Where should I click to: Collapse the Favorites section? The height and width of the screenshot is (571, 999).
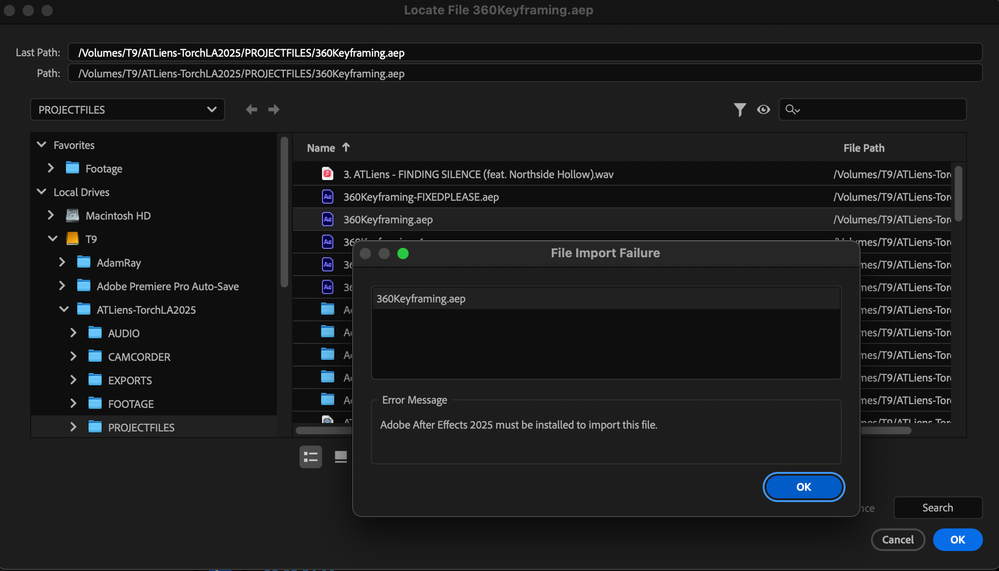point(41,145)
